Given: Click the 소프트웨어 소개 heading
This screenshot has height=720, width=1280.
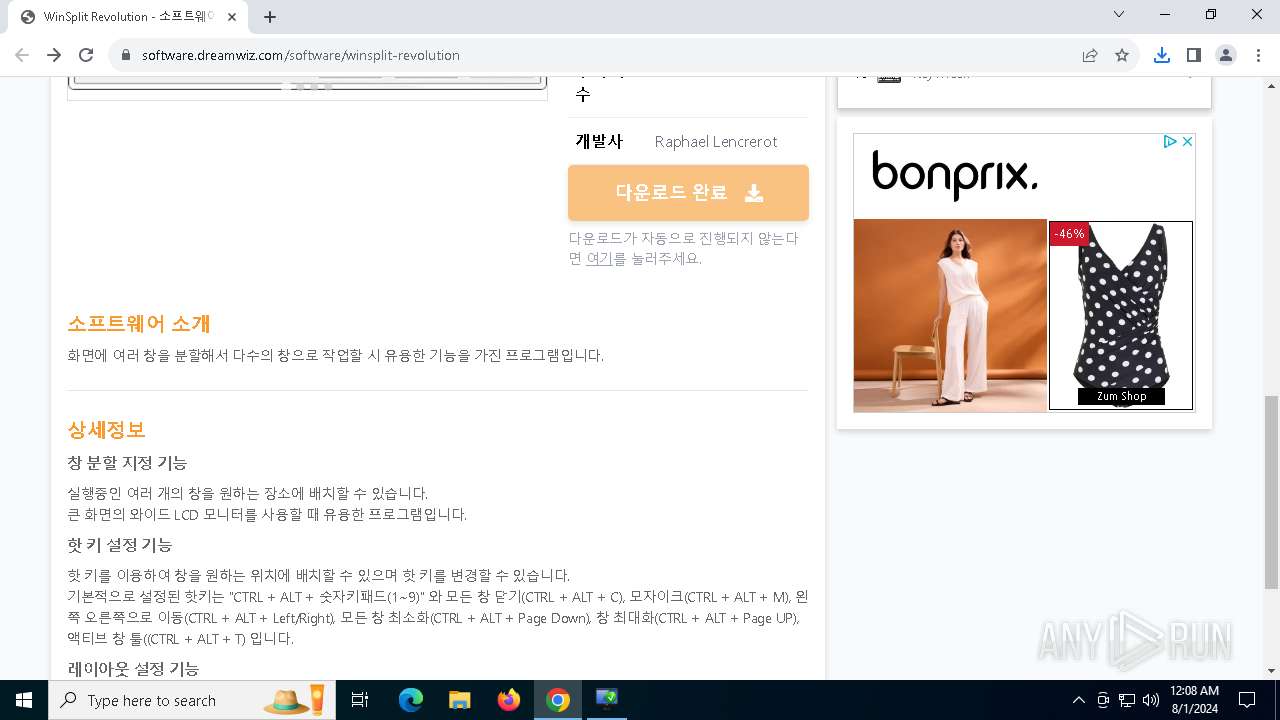Looking at the screenshot, I should 139,324.
